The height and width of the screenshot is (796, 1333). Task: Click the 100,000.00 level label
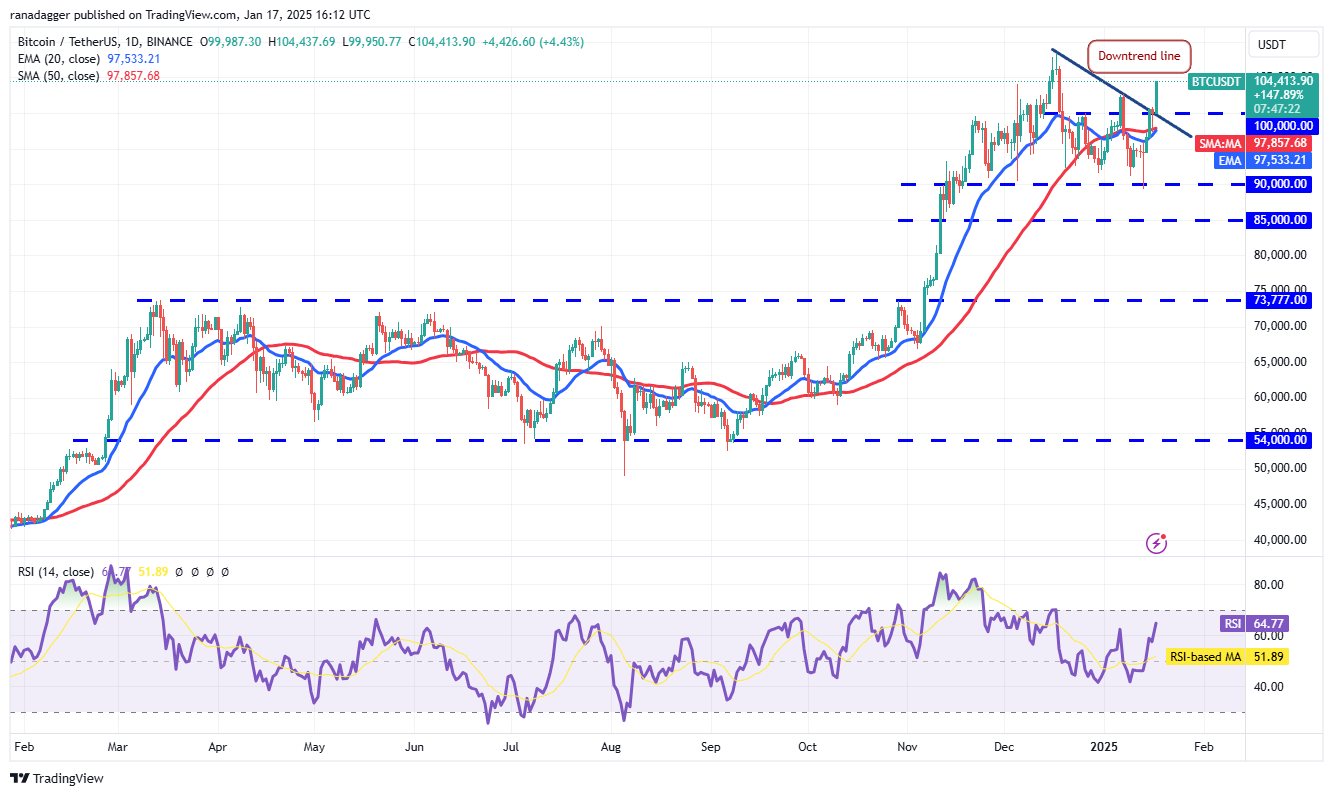point(1281,126)
